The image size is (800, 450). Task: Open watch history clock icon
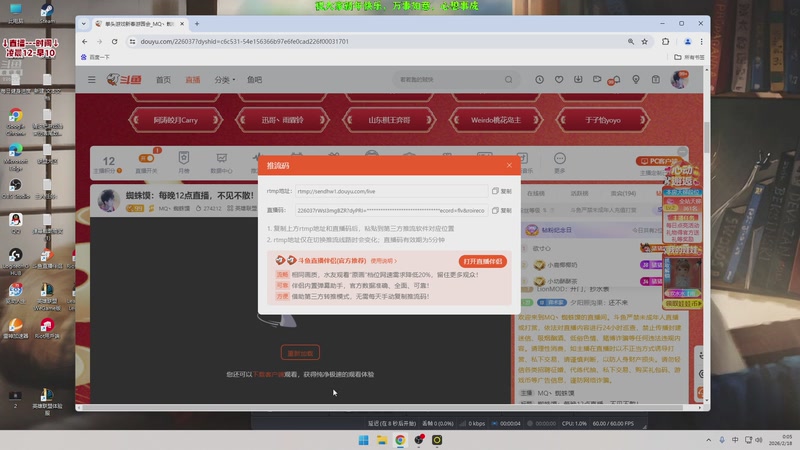[x=539, y=80]
